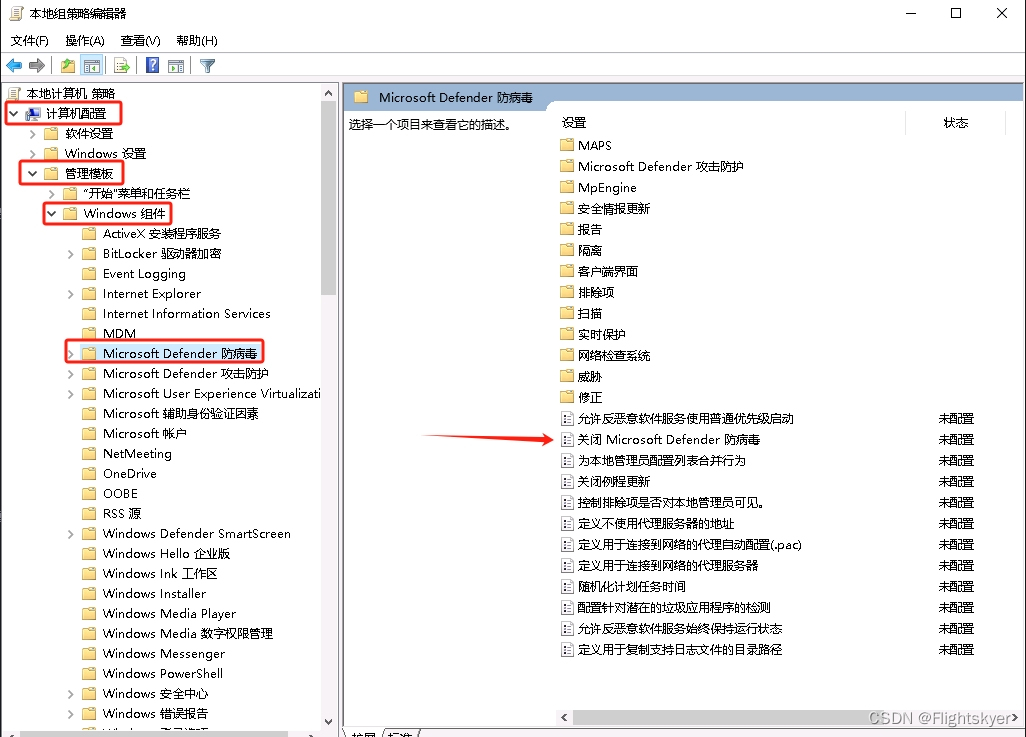Select Microsoft Defender 攻击防护 tree item
This screenshot has width=1026, height=737.
tap(185, 374)
